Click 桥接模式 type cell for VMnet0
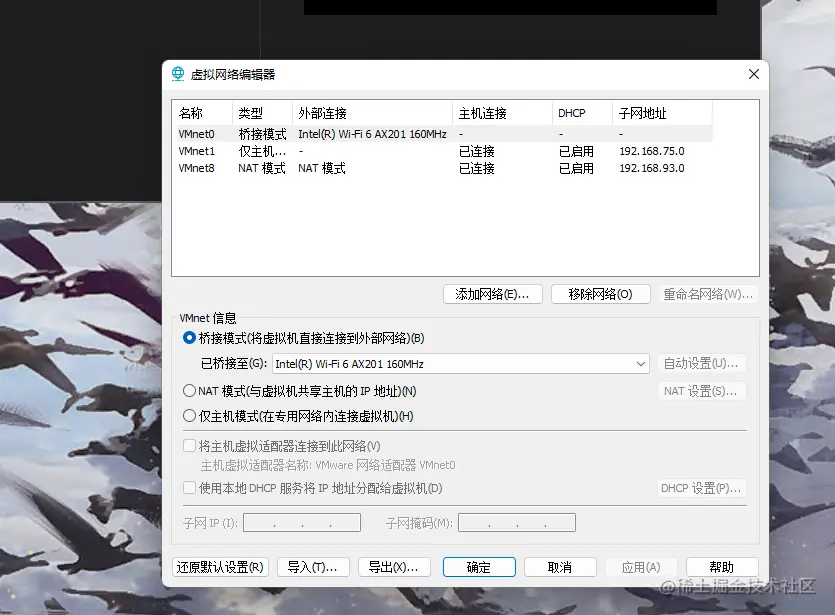 (x=263, y=134)
